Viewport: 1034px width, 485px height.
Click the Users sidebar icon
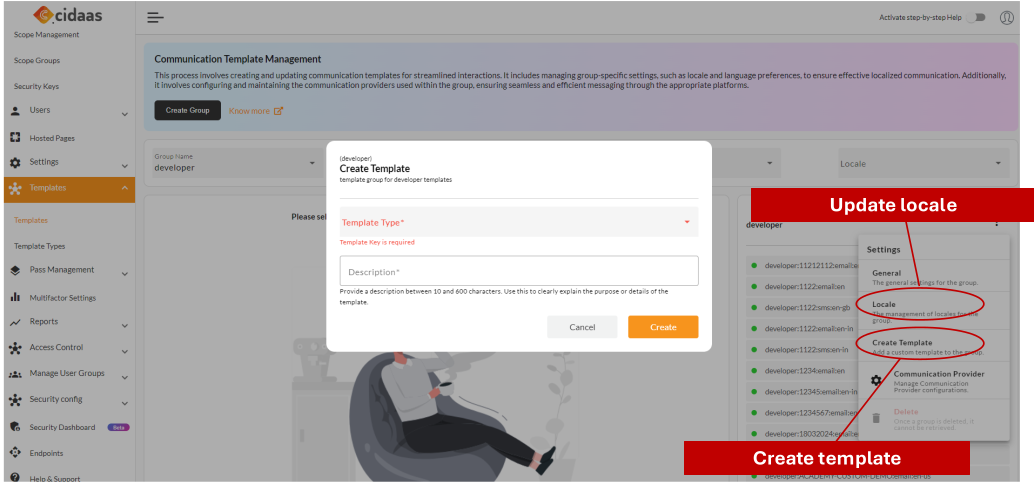(15, 111)
